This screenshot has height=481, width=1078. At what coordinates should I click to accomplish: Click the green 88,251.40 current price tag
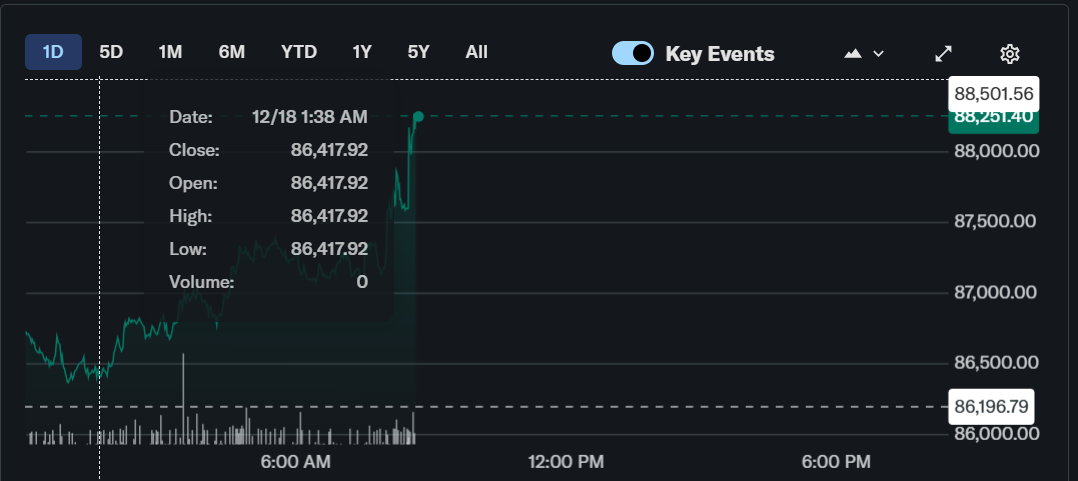pyautogui.click(x=993, y=119)
